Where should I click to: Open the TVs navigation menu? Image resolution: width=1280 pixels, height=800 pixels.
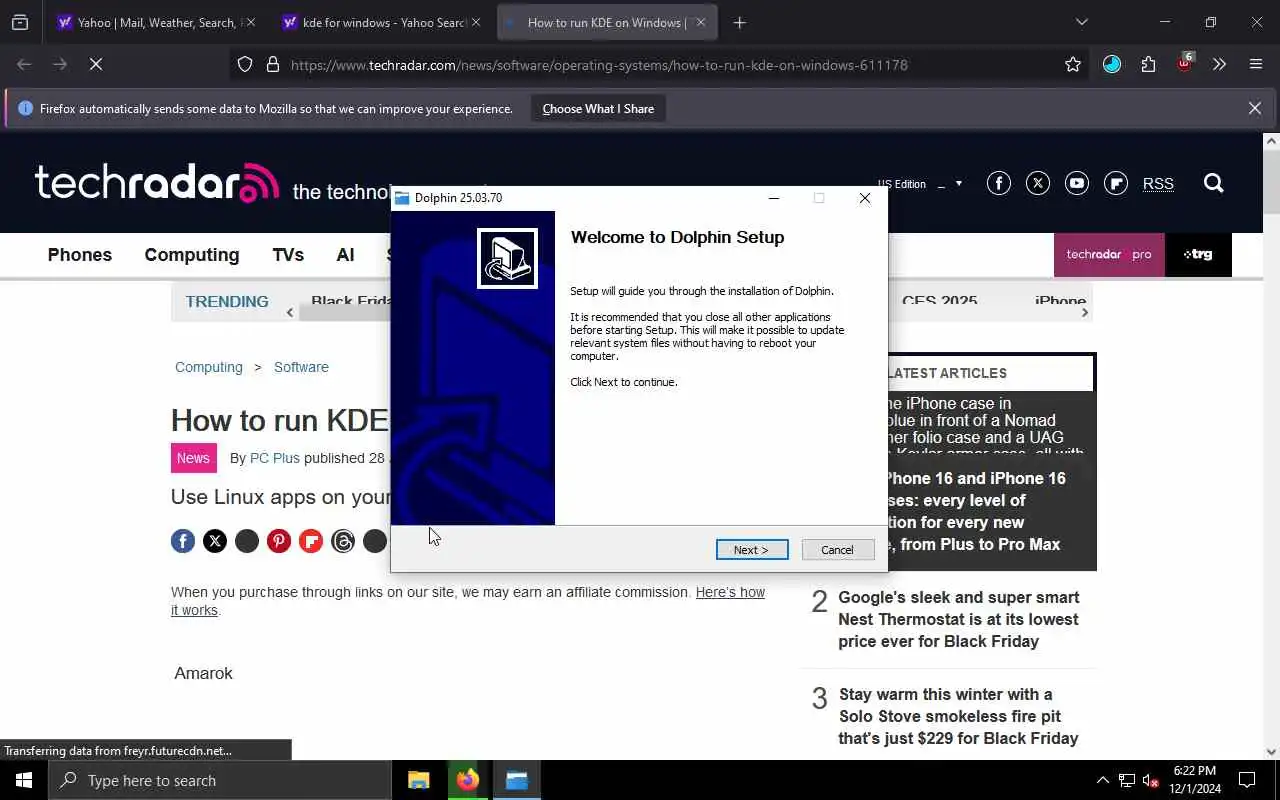[288, 255]
